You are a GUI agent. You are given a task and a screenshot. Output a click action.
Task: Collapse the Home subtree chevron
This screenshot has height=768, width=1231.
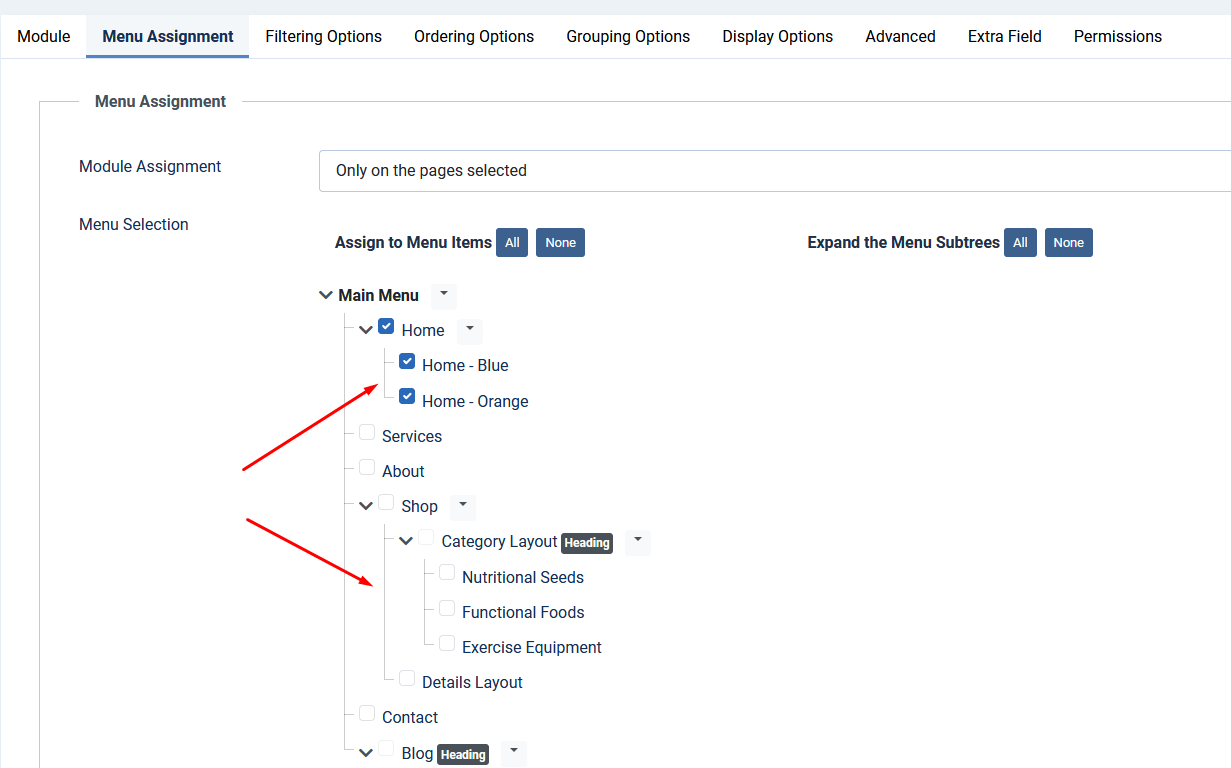[365, 330]
